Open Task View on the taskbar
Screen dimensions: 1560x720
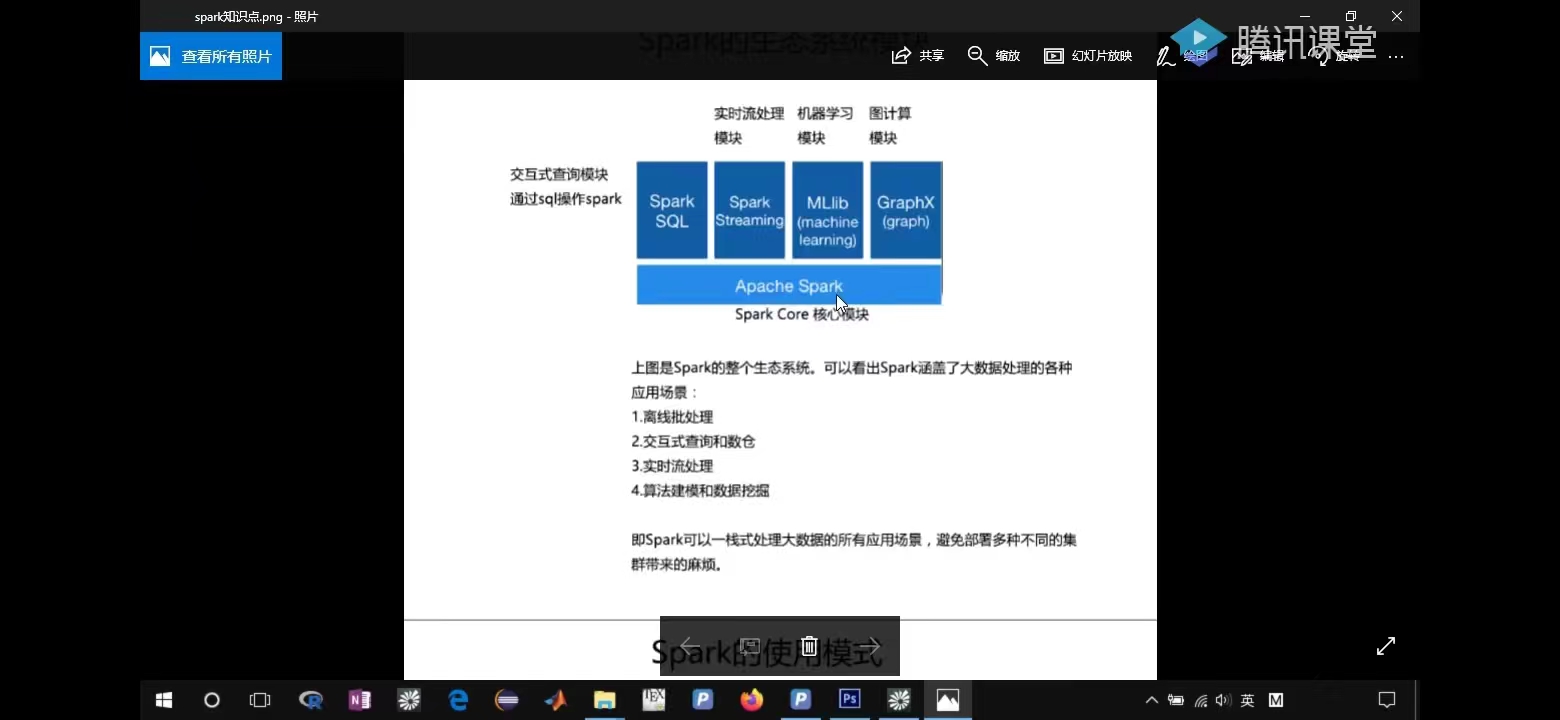point(260,700)
